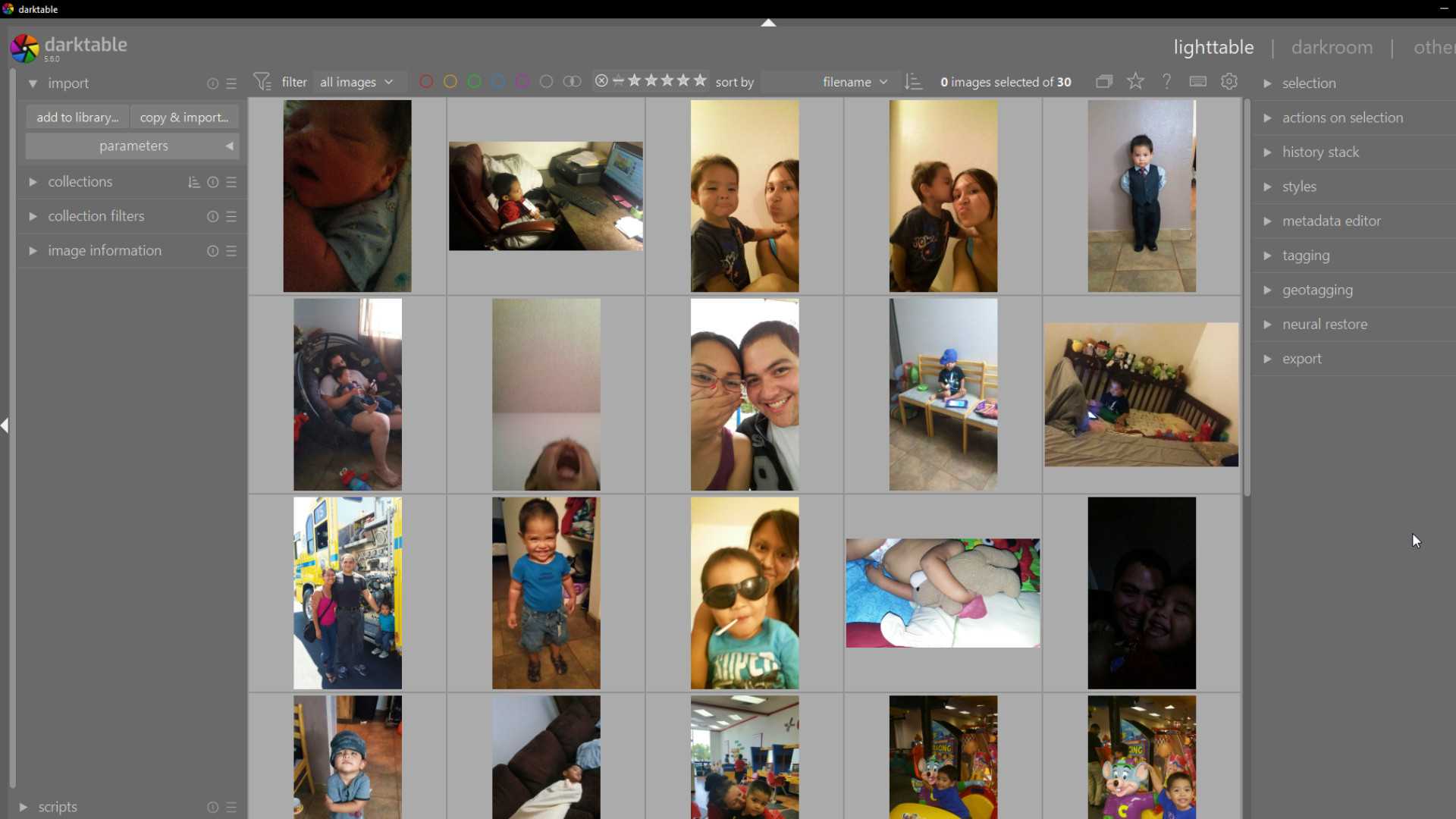Screen dimensions: 1456x819
Task: Click the collections sort icon
Action: point(193,182)
